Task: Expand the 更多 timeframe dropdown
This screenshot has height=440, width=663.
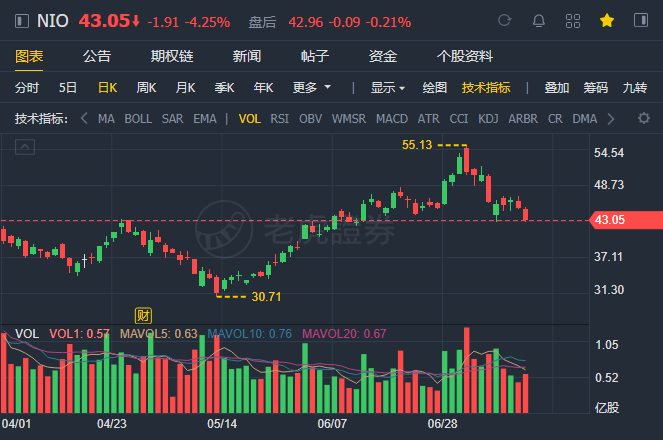Action: [x=312, y=87]
